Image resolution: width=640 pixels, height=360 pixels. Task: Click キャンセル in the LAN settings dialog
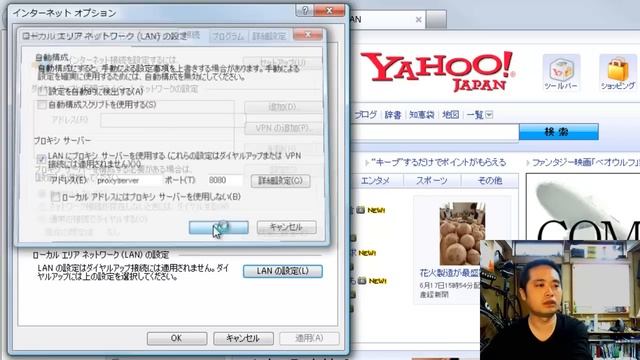pos(287,227)
